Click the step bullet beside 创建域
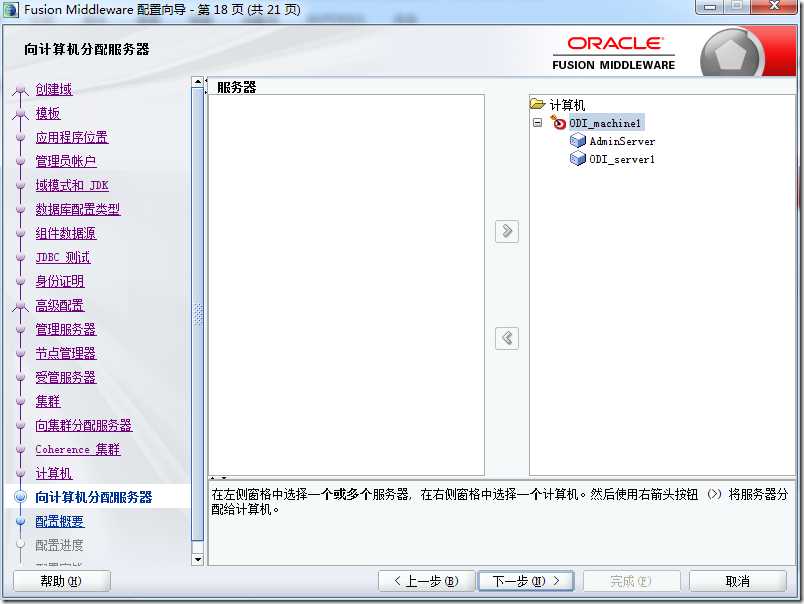 [21, 90]
